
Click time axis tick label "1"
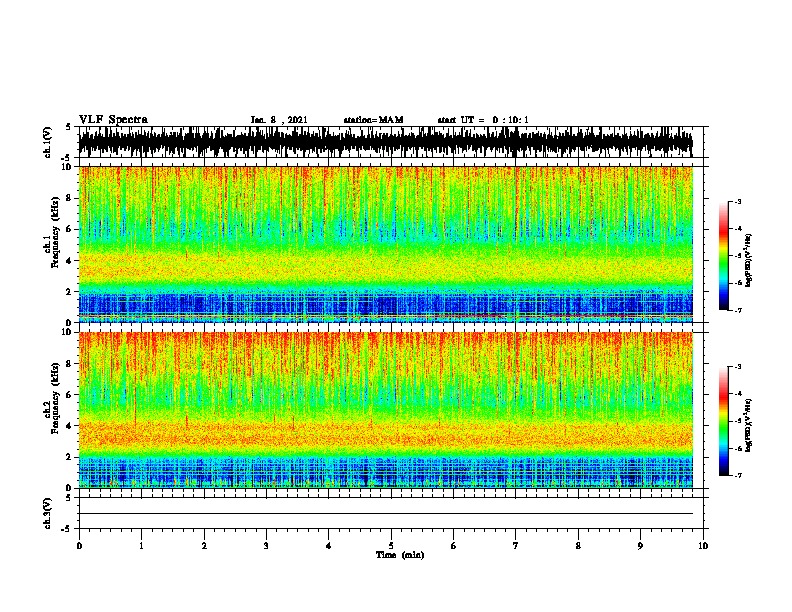pos(141,546)
